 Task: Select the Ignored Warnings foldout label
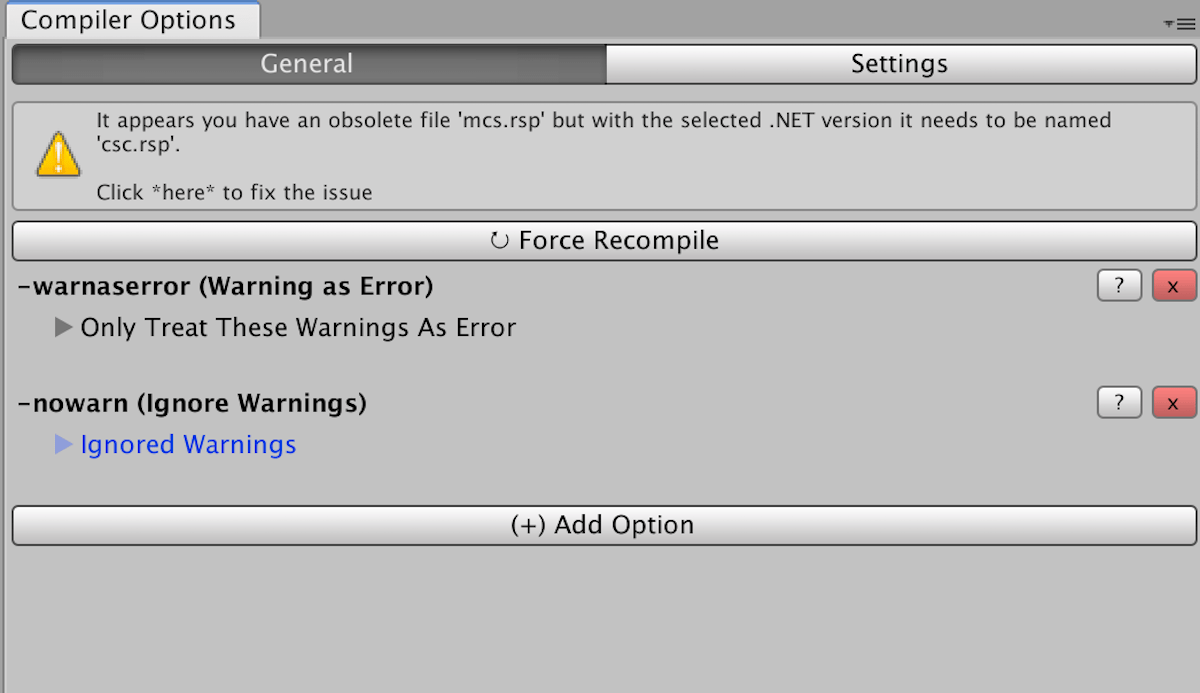point(188,445)
